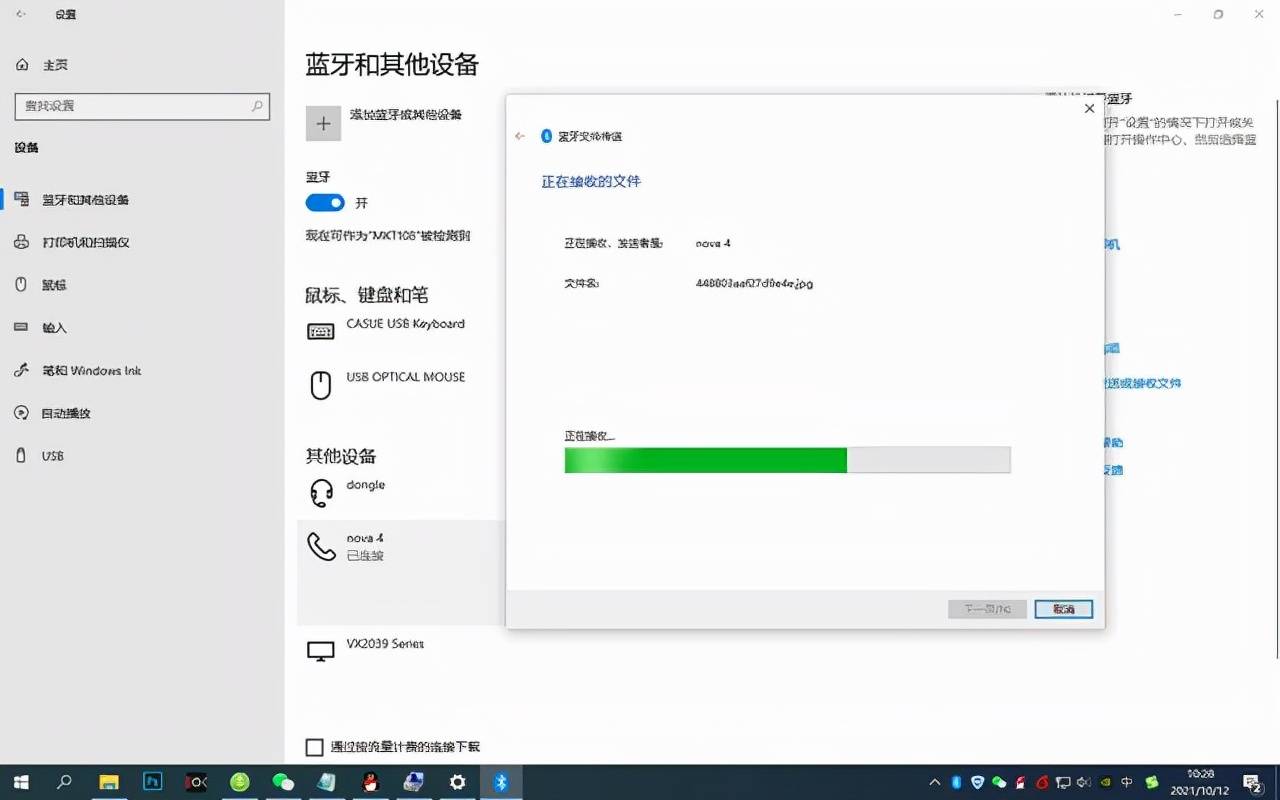Click the file transfer progress bar
1280x800 pixels.
pos(787,459)
